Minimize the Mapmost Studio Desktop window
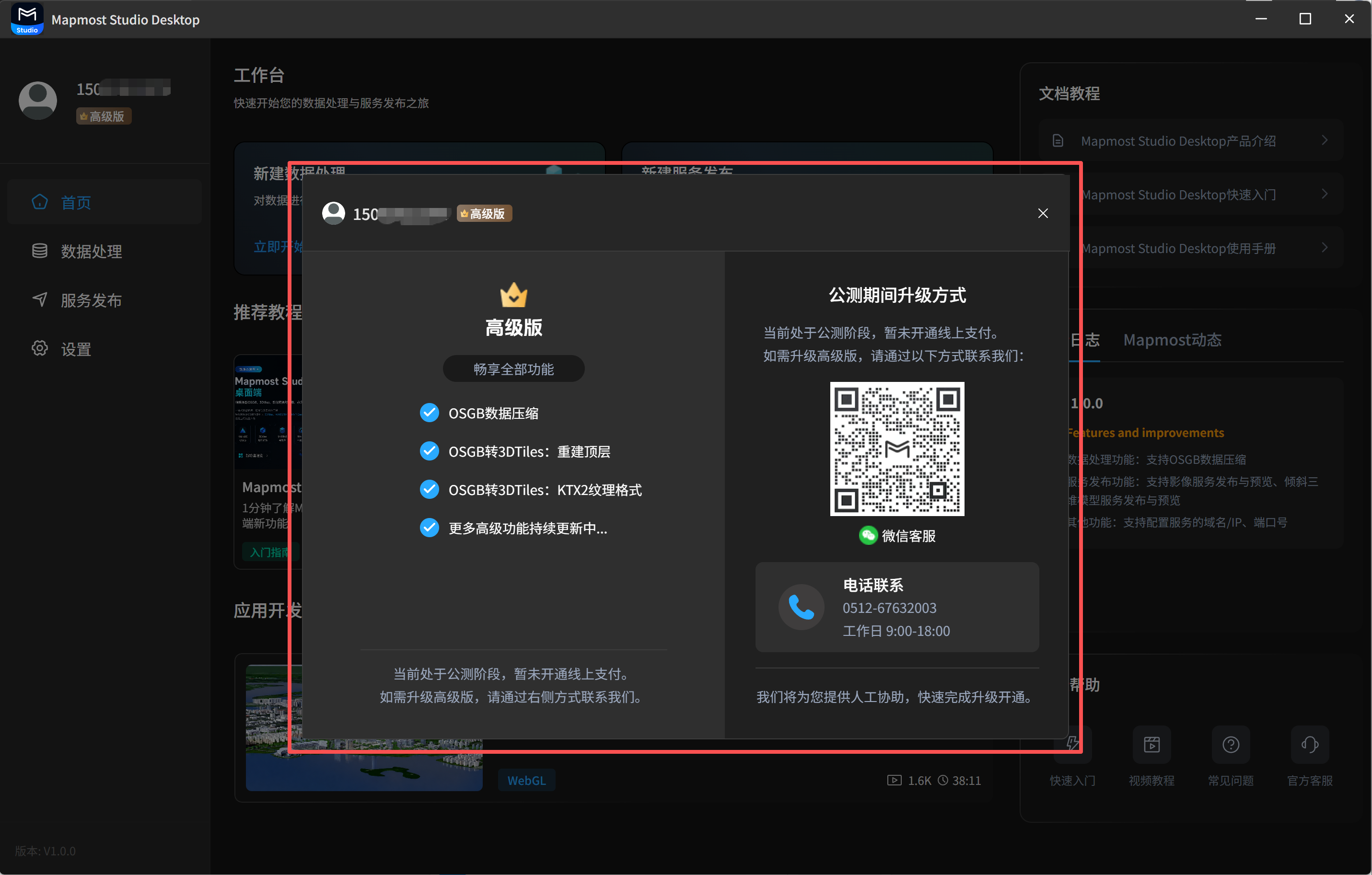The image size is (1372, 875). click(1261, 19)
